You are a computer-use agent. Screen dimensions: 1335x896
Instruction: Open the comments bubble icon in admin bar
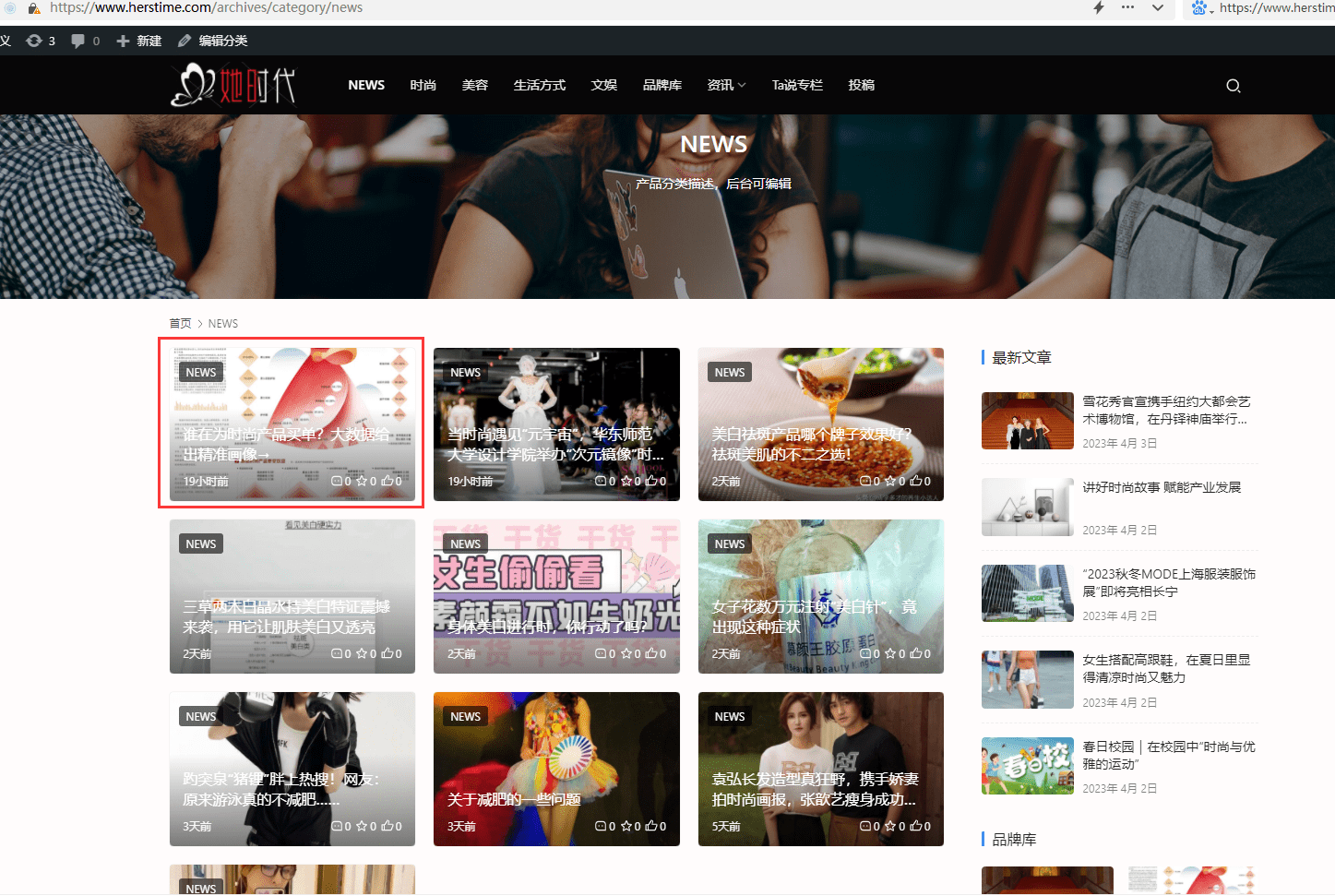[77, 41]
